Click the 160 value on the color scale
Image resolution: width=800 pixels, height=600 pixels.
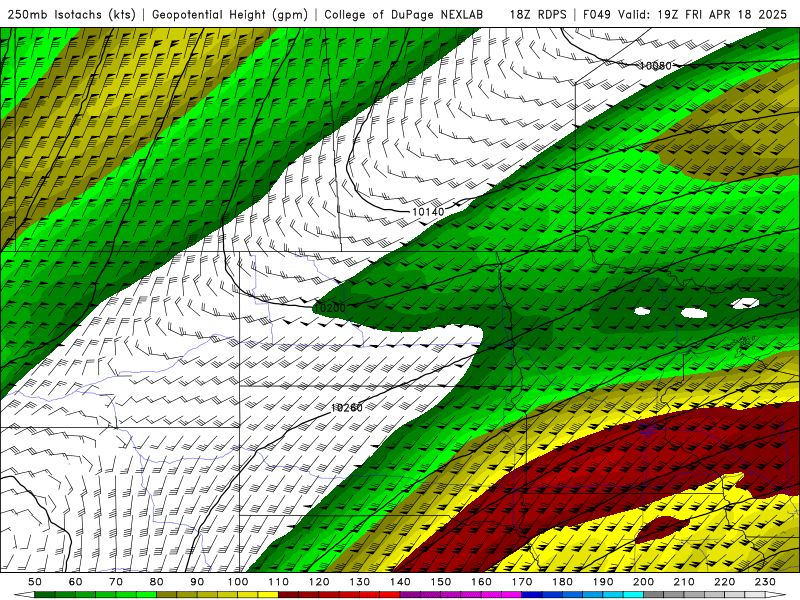(482, 582)
